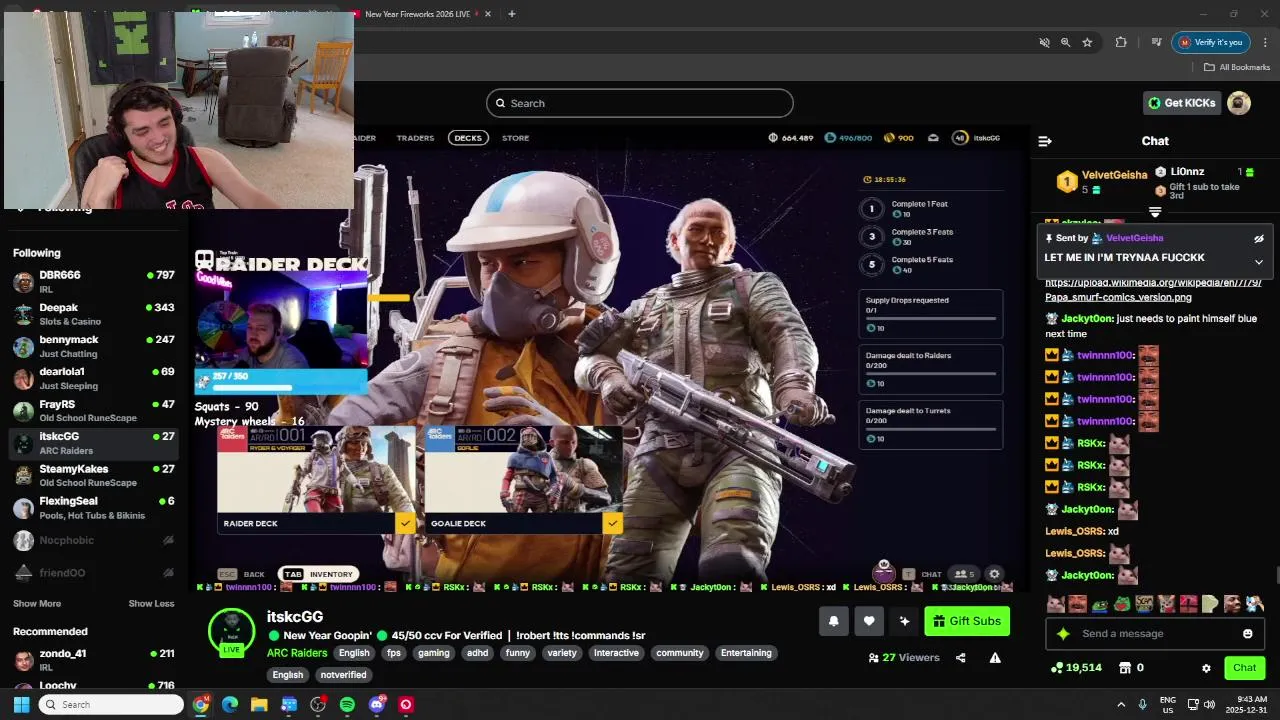
Task: Expand the gift leaderboard using the small arrow
Action: point(1155,212)
